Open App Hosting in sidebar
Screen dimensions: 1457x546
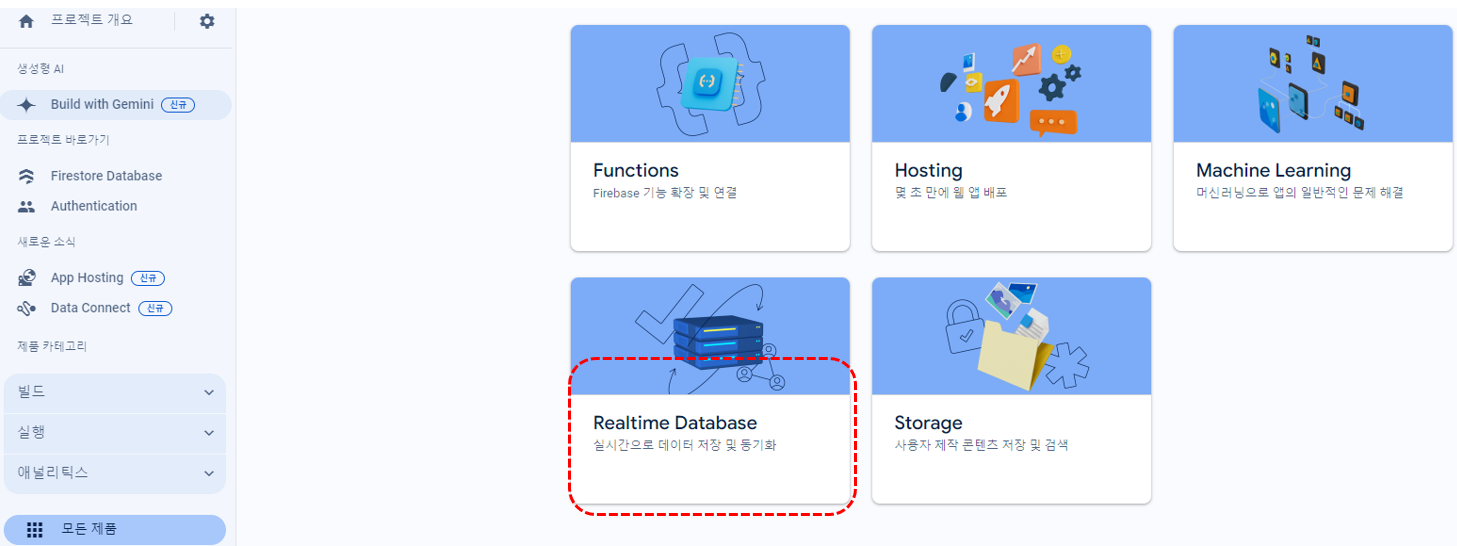coord(87,278)
